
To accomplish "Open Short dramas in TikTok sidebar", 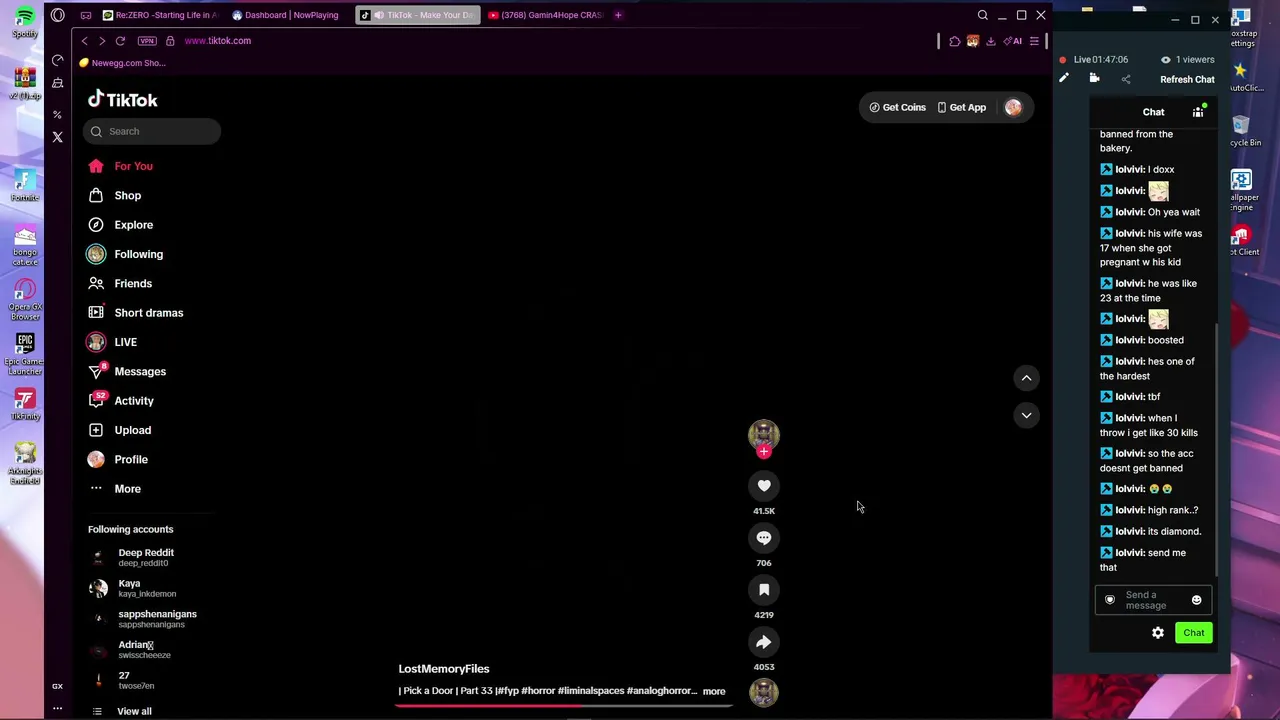I will click(x=148, y=313).
